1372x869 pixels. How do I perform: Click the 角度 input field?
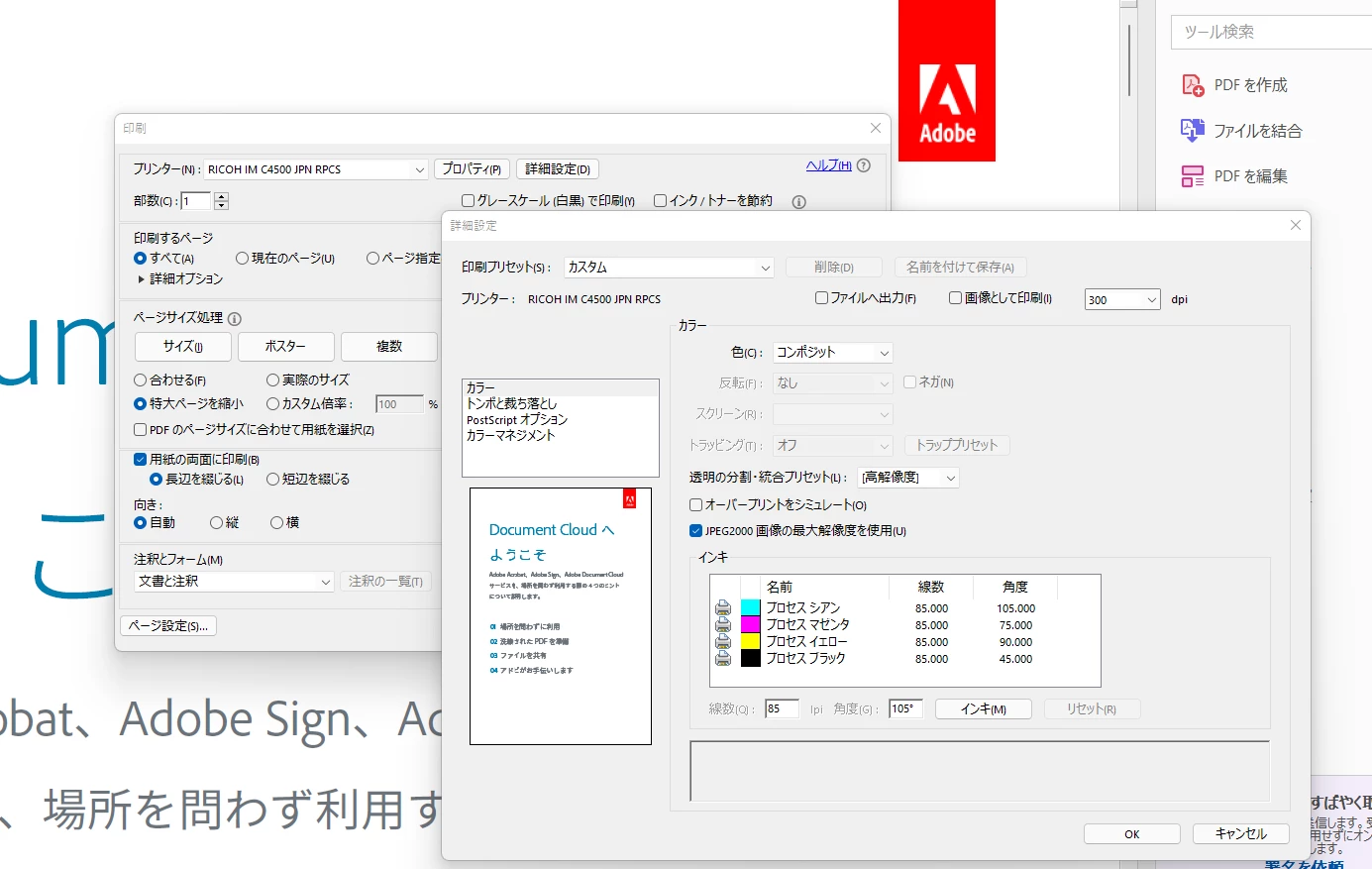click(905, 709)
